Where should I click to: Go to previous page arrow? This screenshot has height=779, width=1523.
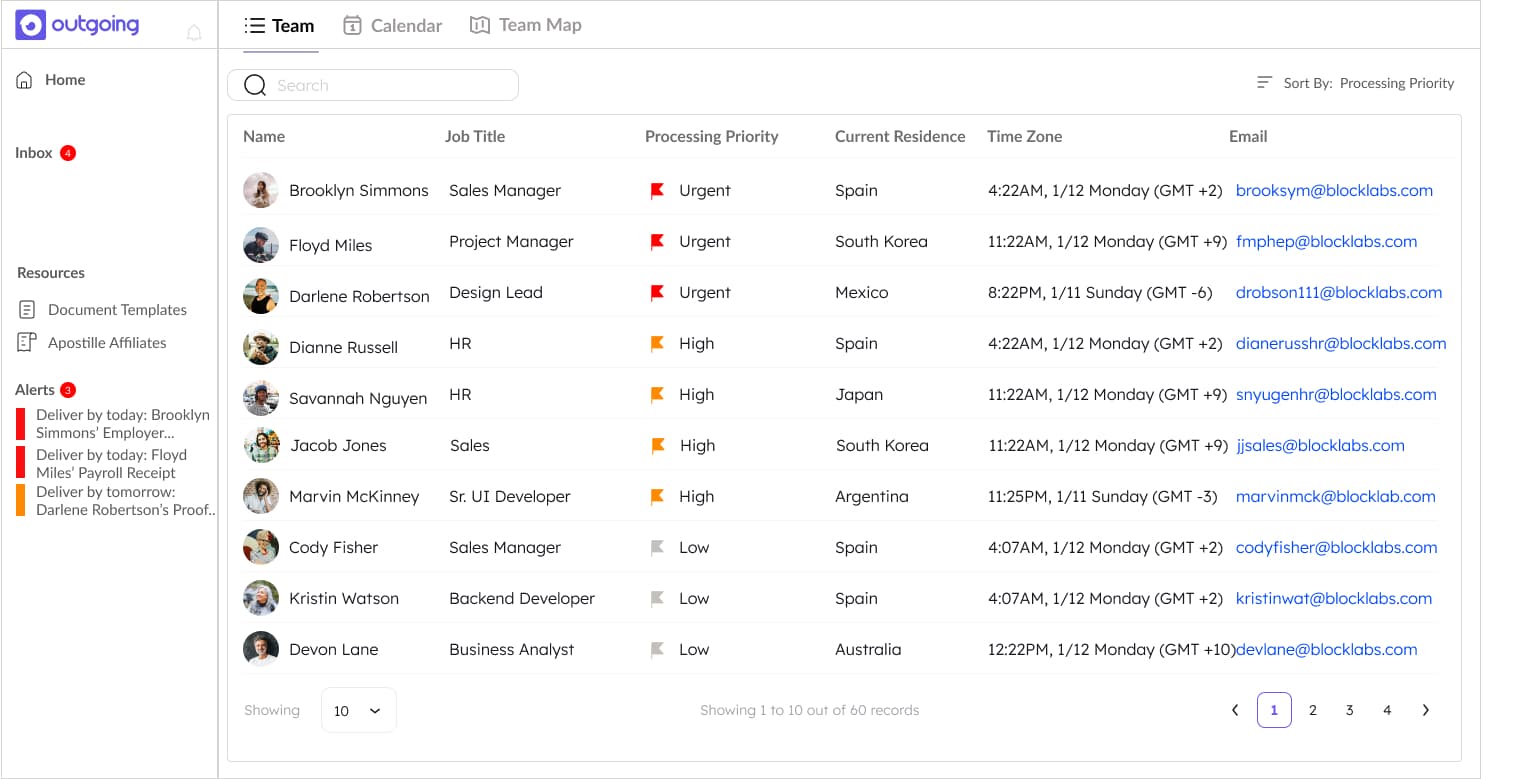point(1235,710)
